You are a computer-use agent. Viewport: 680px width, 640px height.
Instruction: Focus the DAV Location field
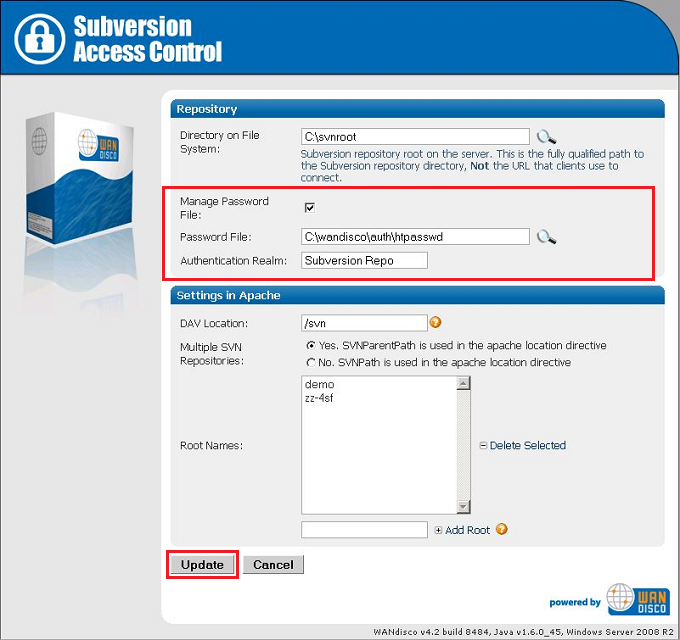[x=364, y=323]
